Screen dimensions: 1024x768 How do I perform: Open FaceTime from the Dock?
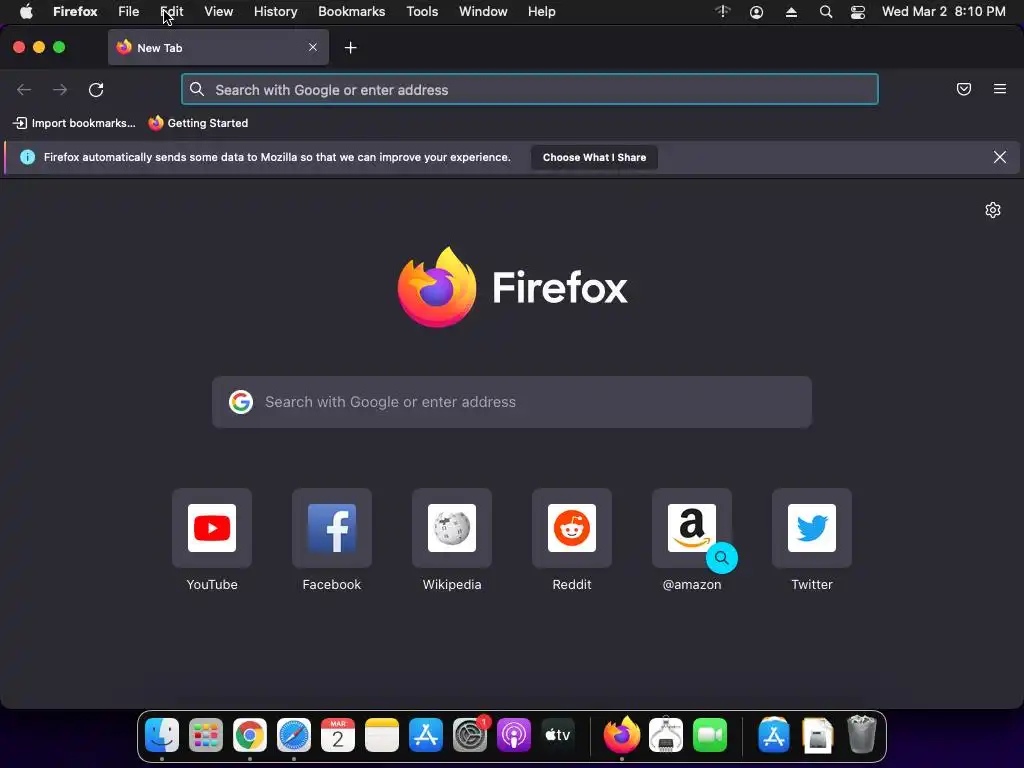tap(710, 735)
